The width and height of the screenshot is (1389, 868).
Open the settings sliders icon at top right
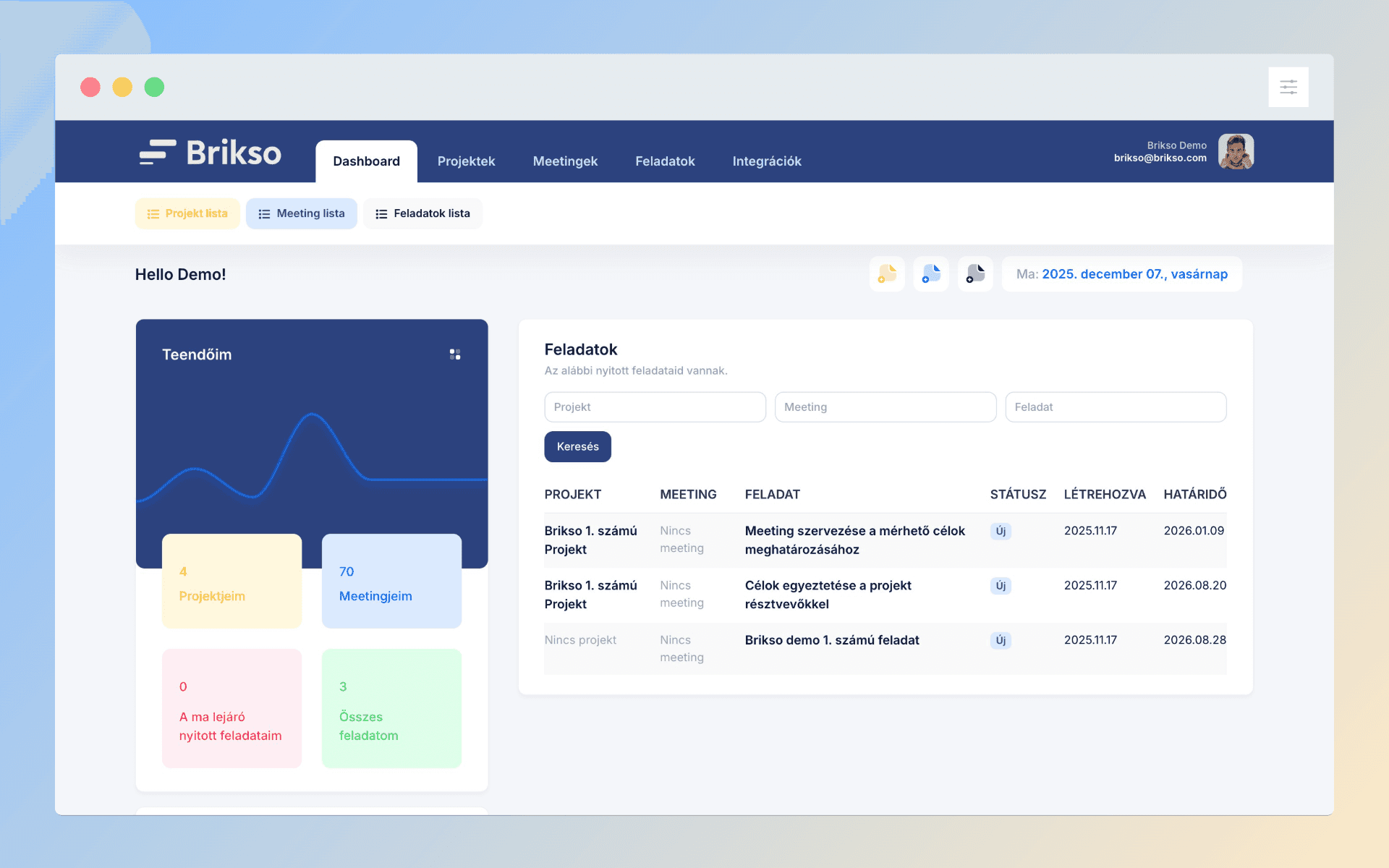(x=1288, y=88)
